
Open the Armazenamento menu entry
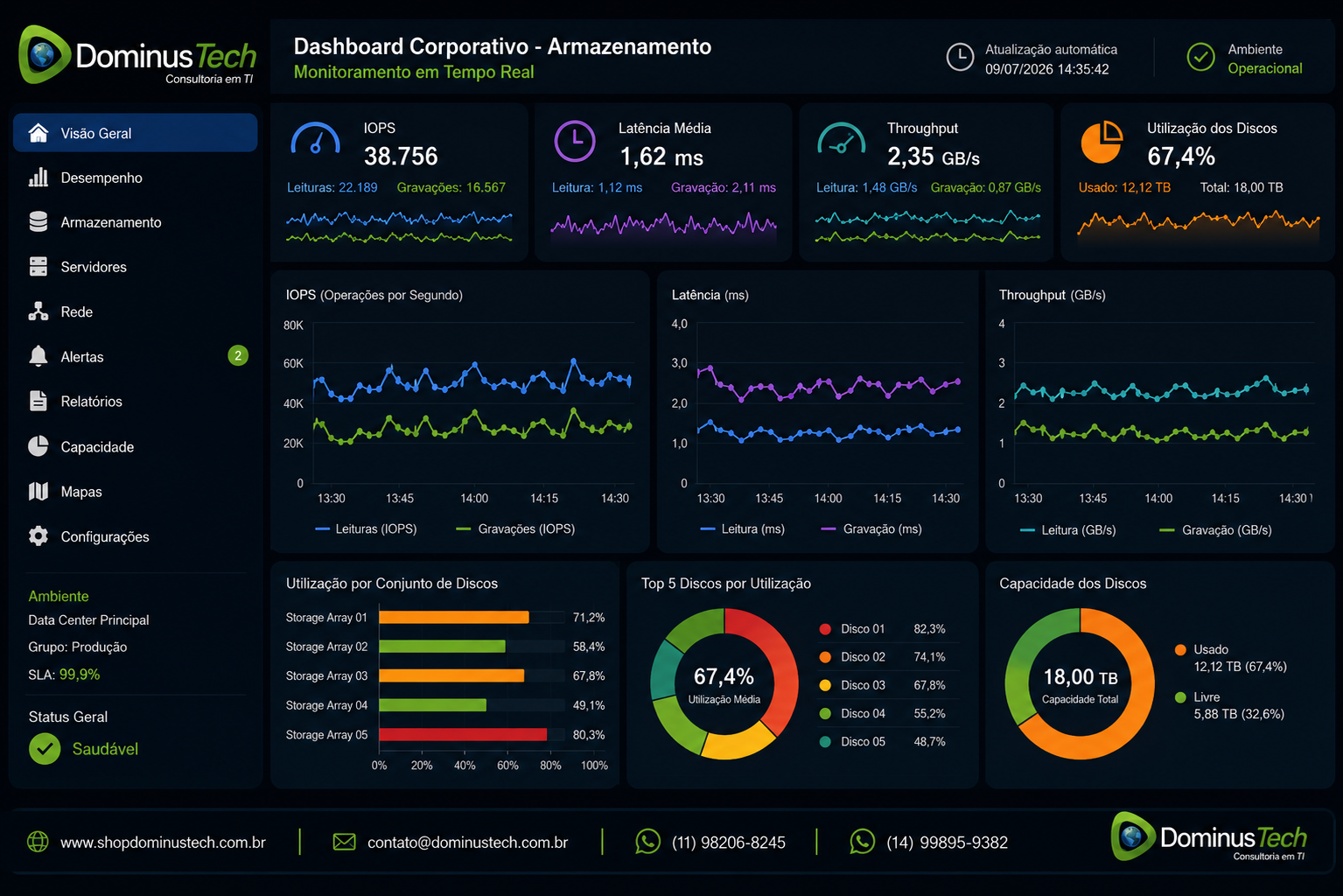pyautogui.click(x=136, y=222)
